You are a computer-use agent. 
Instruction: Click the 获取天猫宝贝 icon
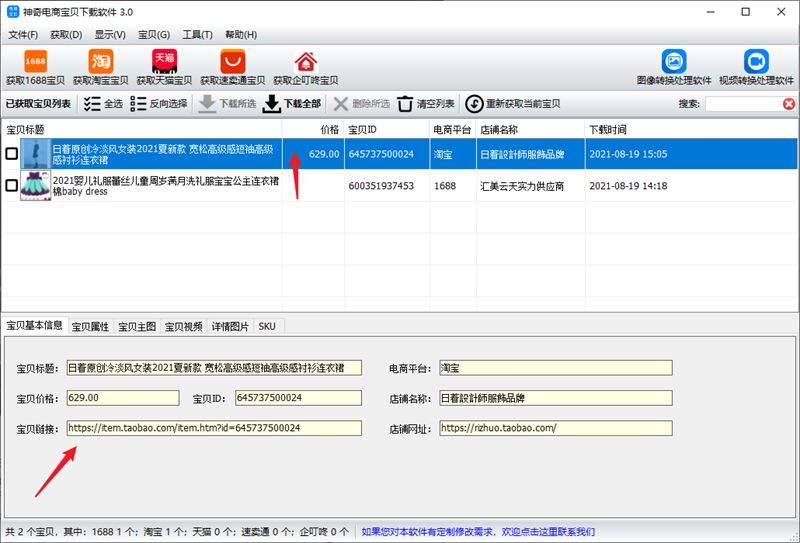(164, 61)
